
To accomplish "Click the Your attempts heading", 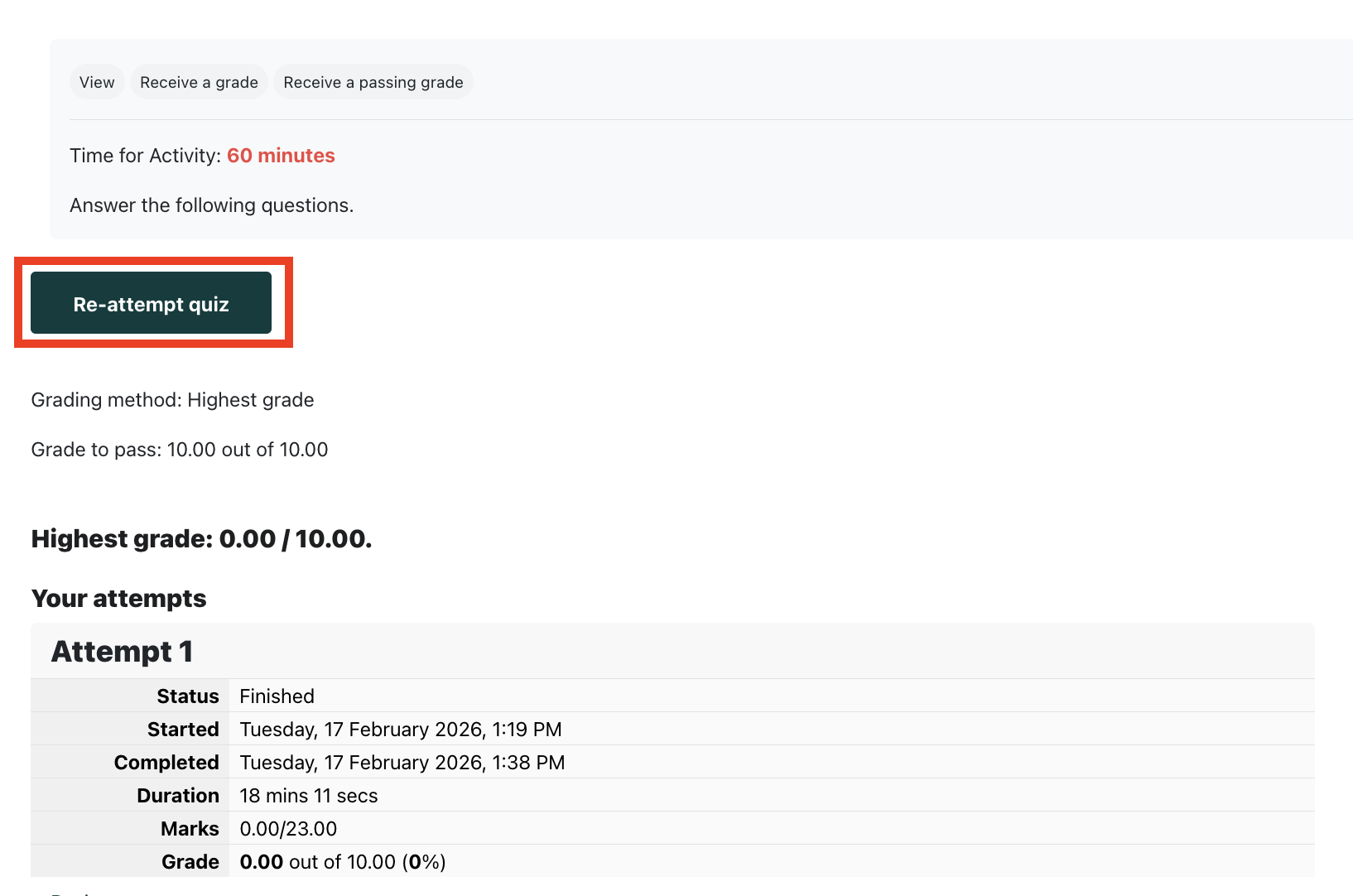I will (118, 599).
